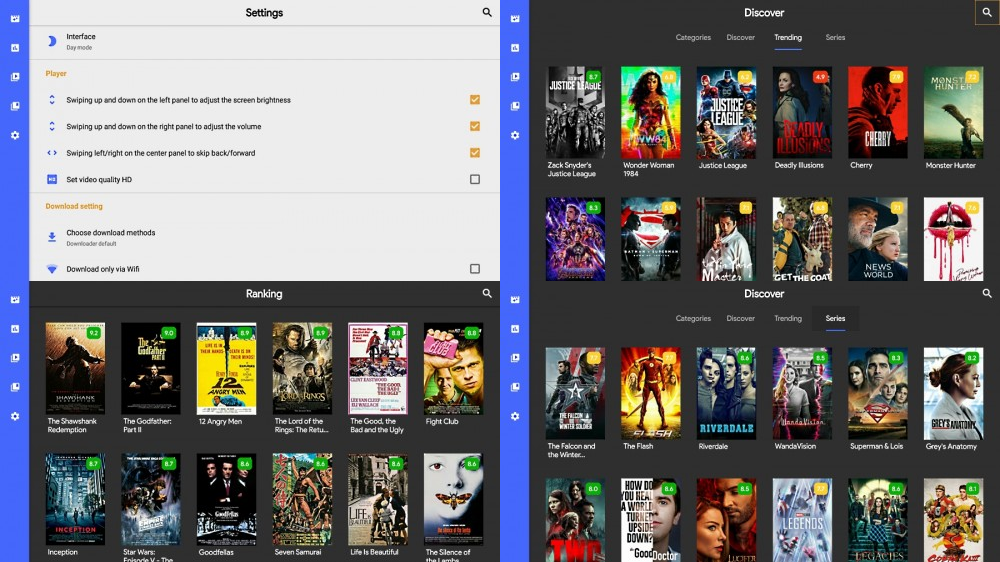Click the moon icon next to Interface
1000x562 pixels.
pyautogui.click(x=52, y=41)
